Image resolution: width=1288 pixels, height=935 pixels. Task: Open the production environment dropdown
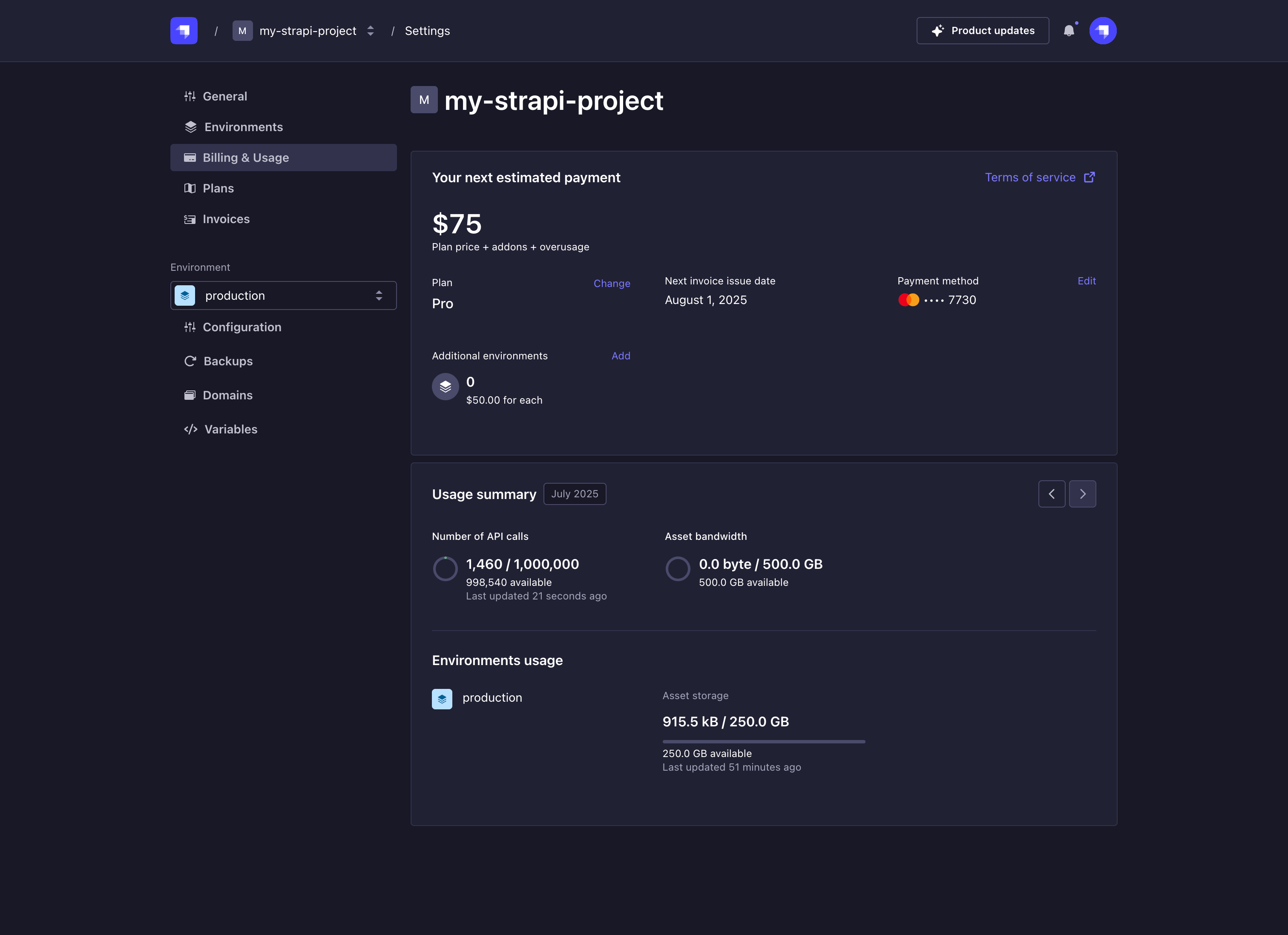click(x=283, y=295)
